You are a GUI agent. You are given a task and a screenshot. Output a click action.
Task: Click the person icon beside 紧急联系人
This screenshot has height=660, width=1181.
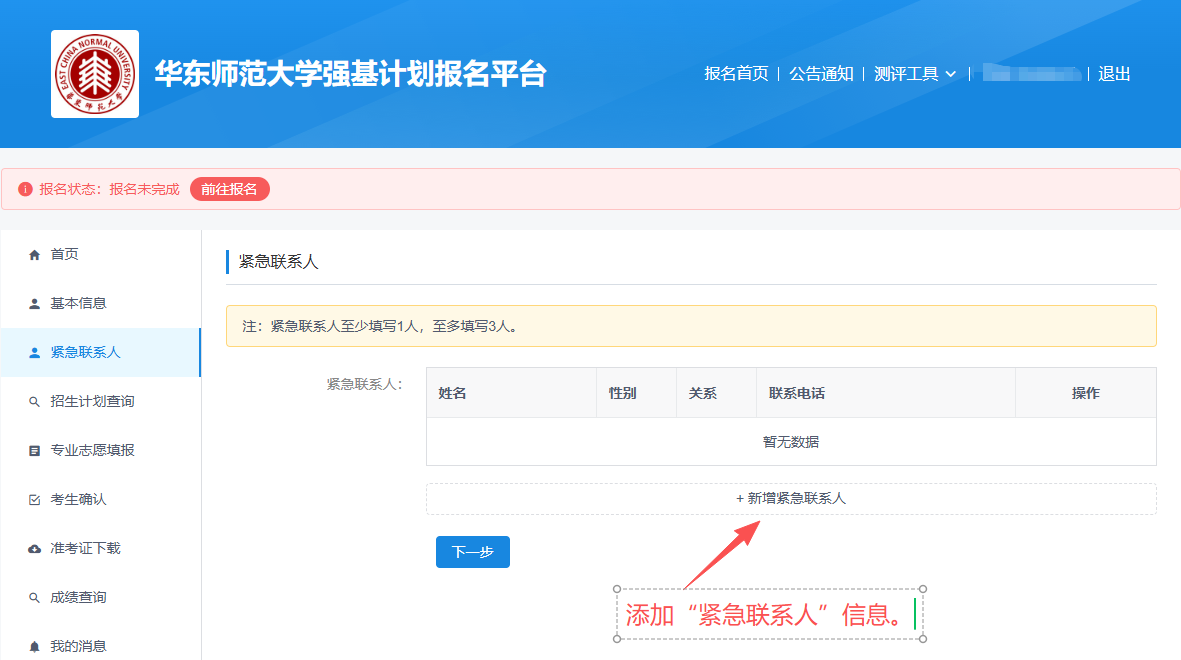(35, 353)
